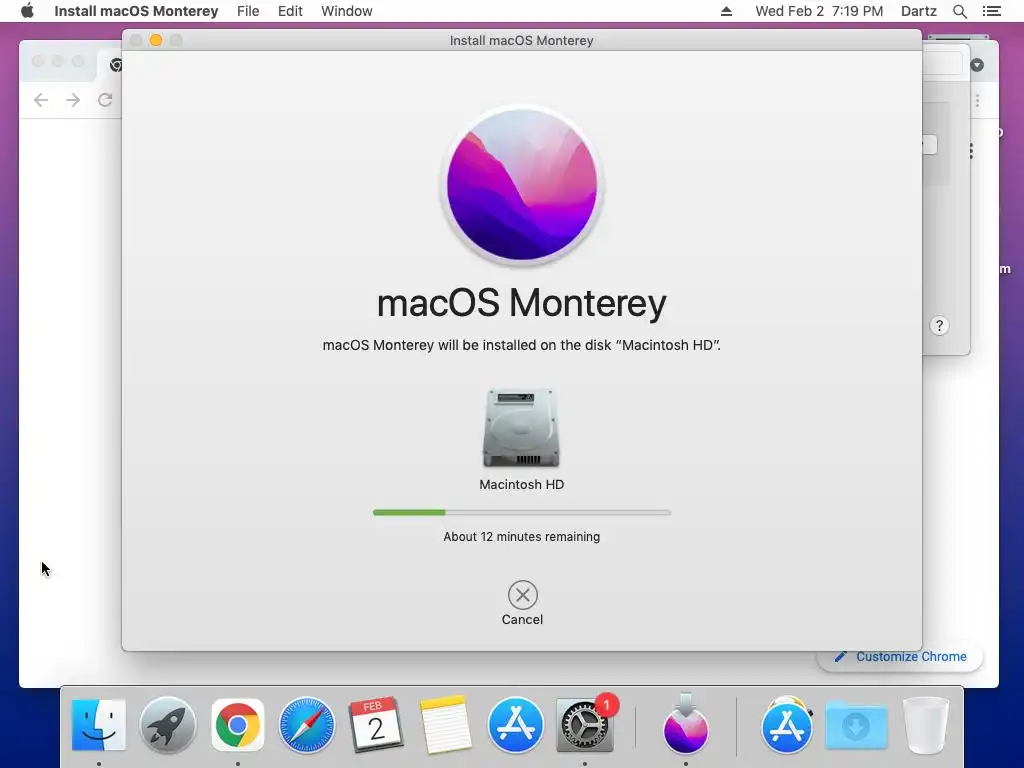This screenshot has width=1024, height=768.
Task: Click Install macOS Monterey Dock icon
Action: tap(686, 725)
